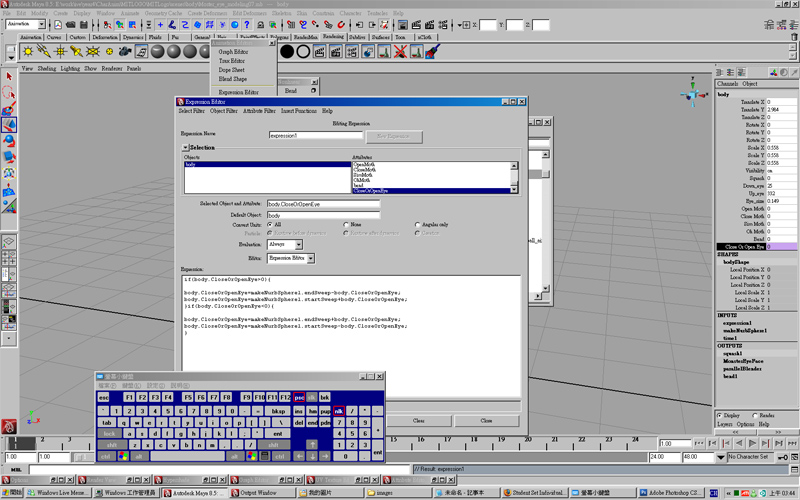This screenshot has height=500, width=800.
Task: Click the hollow black ring shelf icon
Action: pos(303,52)
